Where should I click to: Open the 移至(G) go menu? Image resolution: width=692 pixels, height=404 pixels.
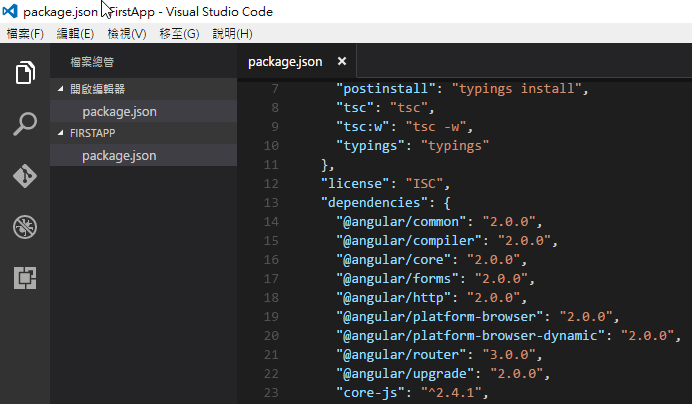[179, 34]
